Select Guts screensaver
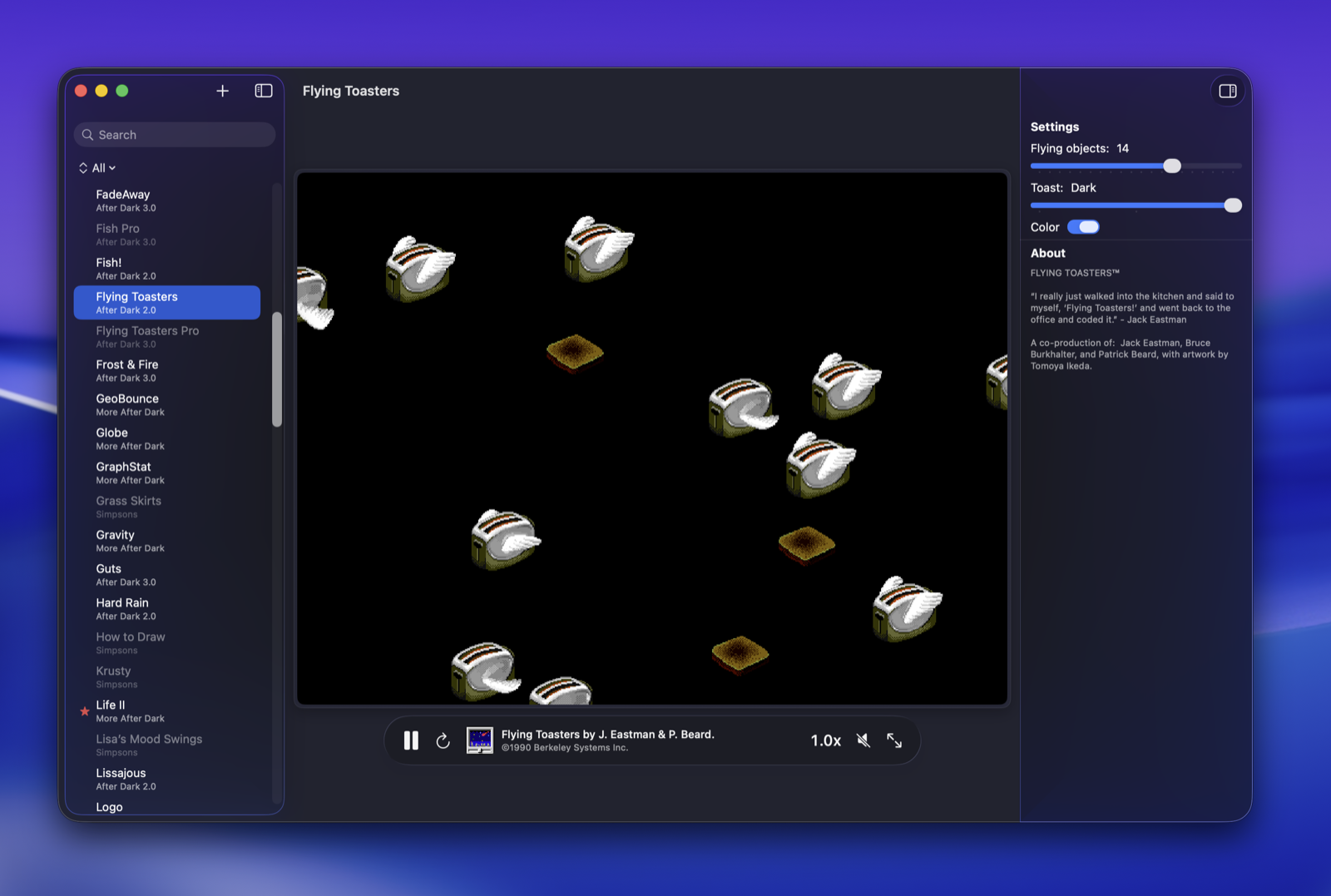Viewport: 1331px width, 896px height. tap(167, 576)
